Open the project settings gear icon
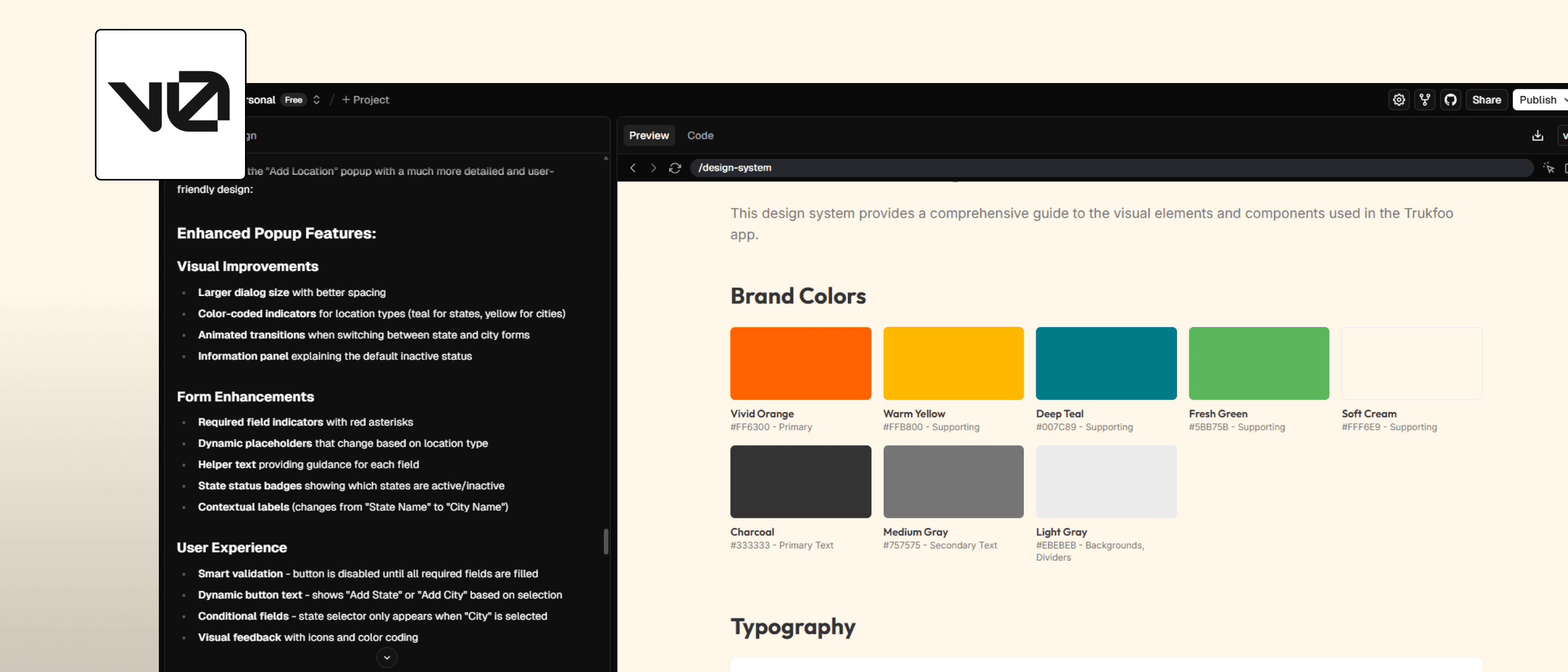 [1398, 99]
